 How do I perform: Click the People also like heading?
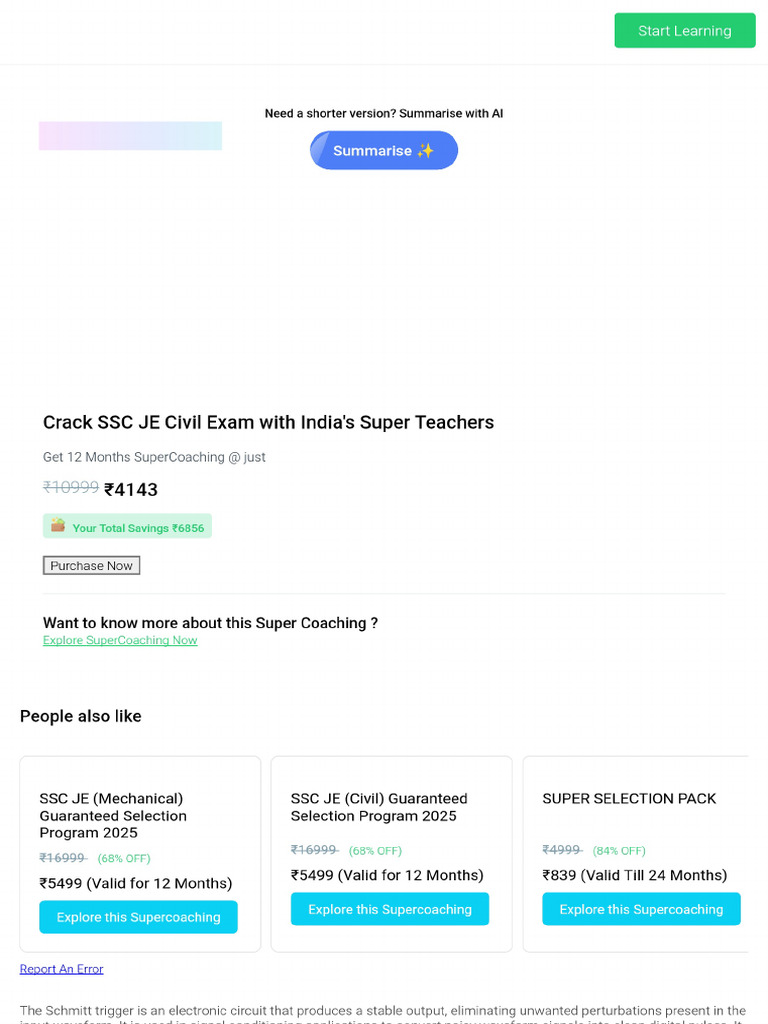(x=81, y=716)
